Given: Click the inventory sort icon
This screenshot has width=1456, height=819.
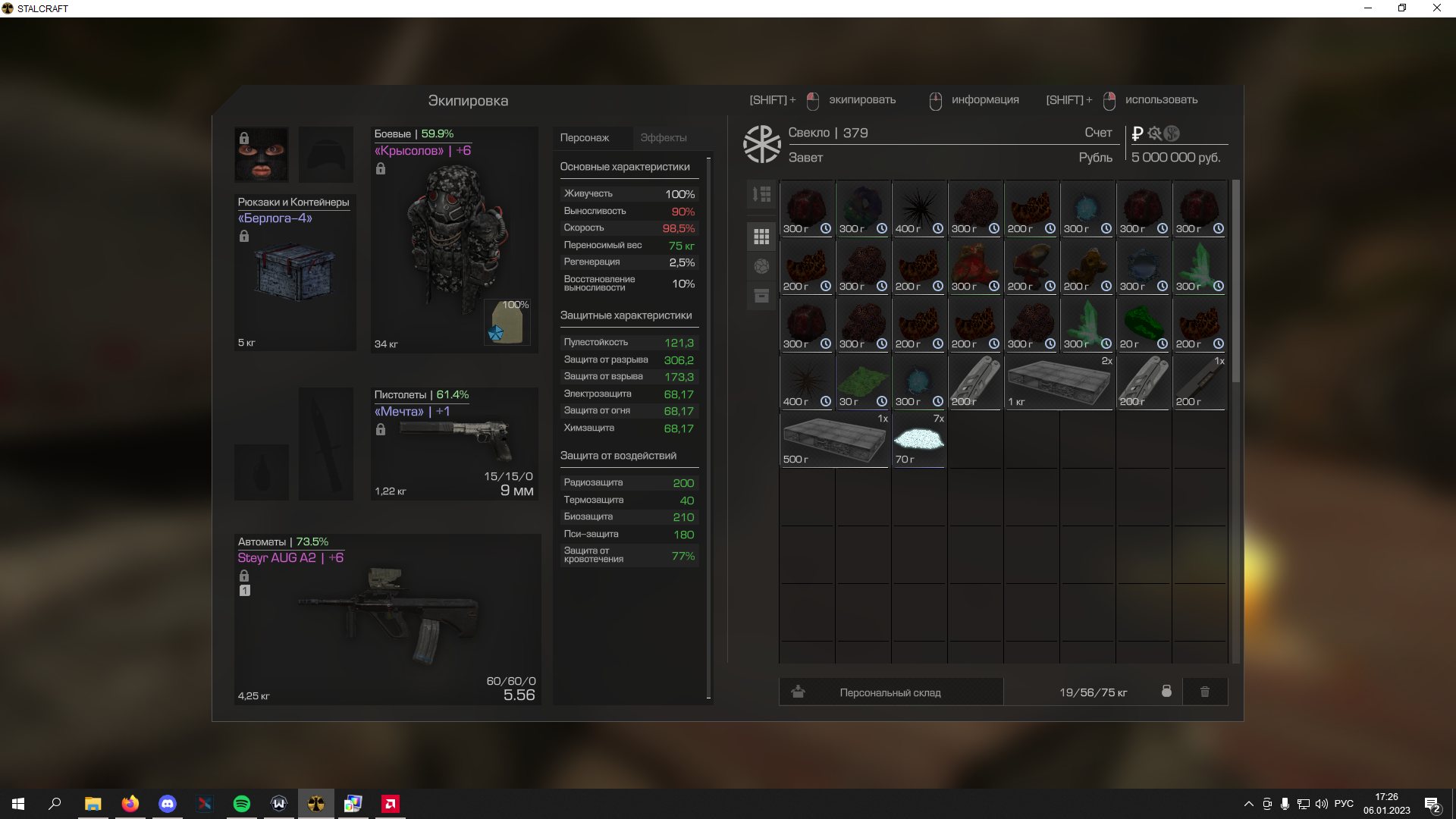Looking at the screenshot, I should [x=761, y=195].
